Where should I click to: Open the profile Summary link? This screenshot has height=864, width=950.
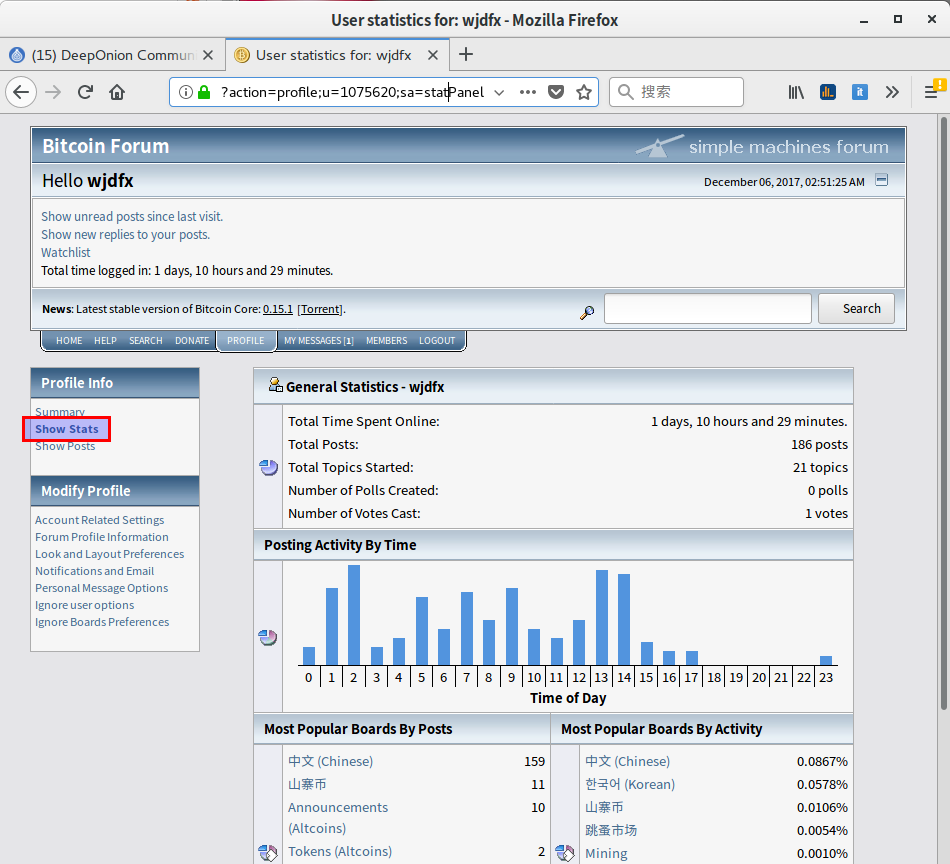60,412
